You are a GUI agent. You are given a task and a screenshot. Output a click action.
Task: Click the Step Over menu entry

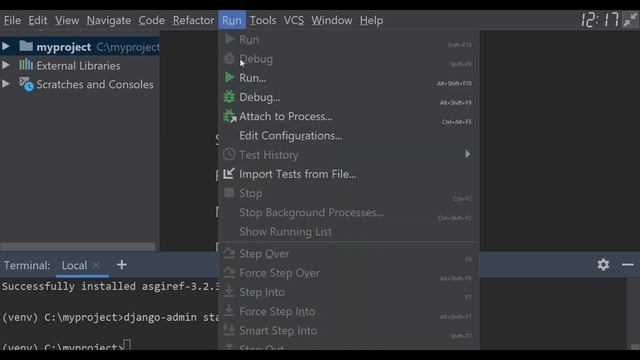click(x=349, y=253)
